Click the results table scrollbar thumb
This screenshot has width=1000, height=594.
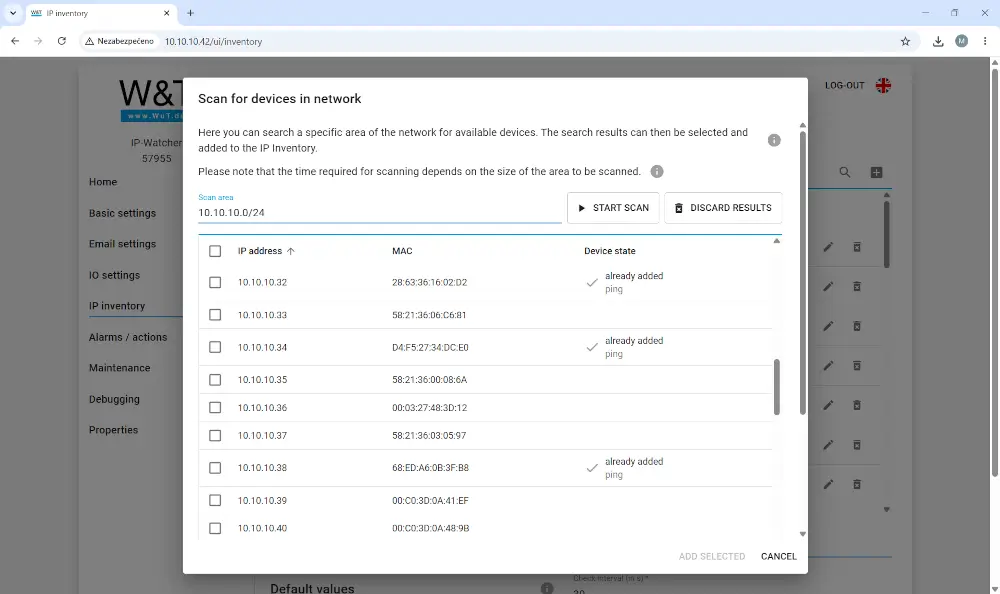tap(776, 387)
